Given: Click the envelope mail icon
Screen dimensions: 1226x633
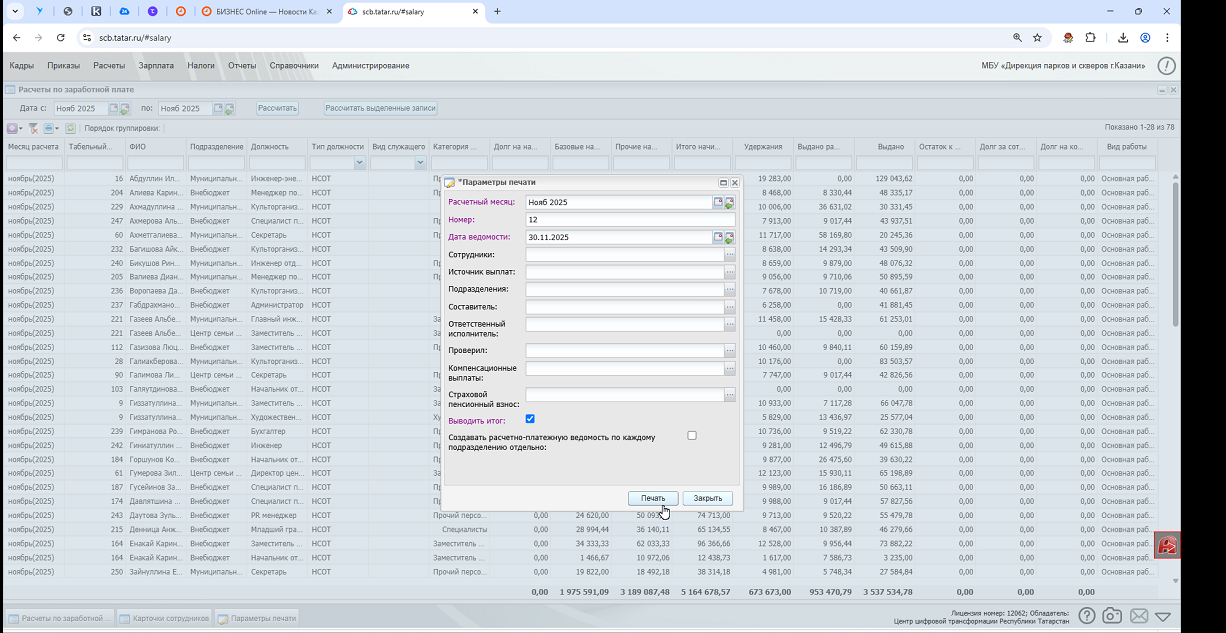Looking at the screenshot, I should coord(1138,616).
